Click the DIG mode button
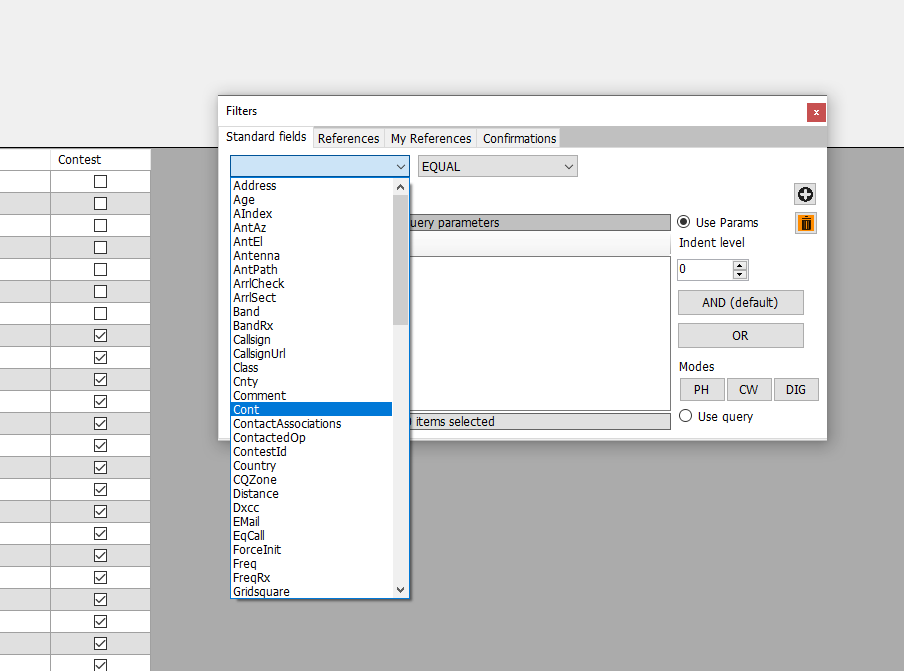The width and height of the screenshot is (904, 671). coord(796,390)
